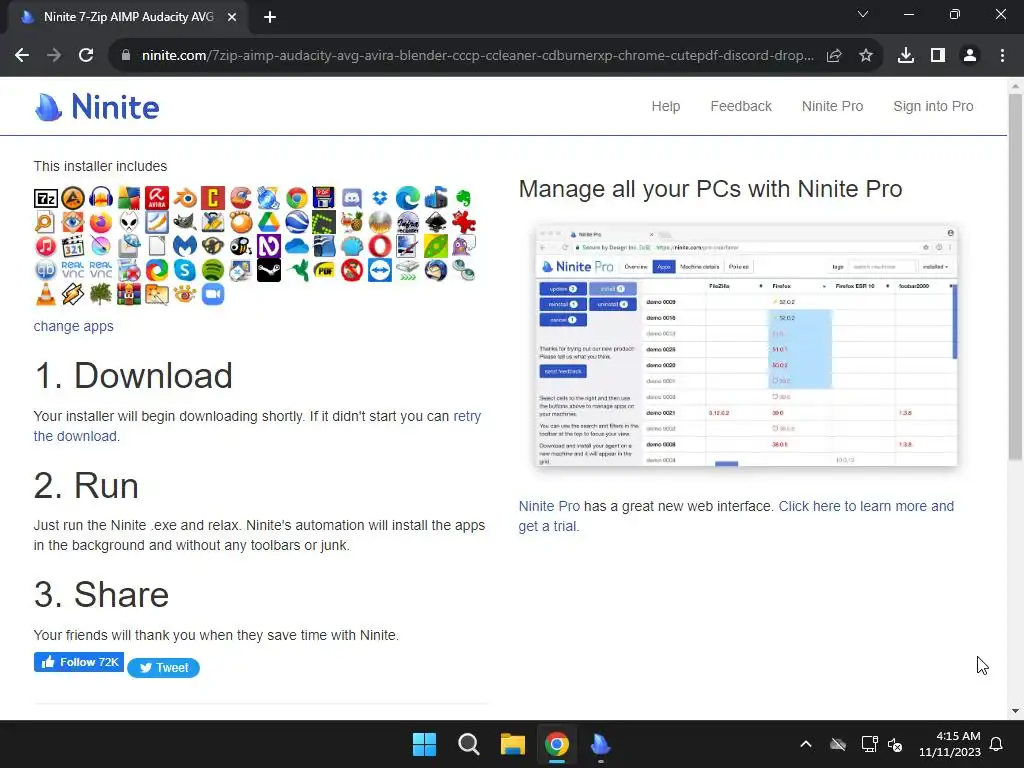Click the AIMP orange triangle icon
Viewport: 1024px width, 768px height.
(x=73, y=198)
